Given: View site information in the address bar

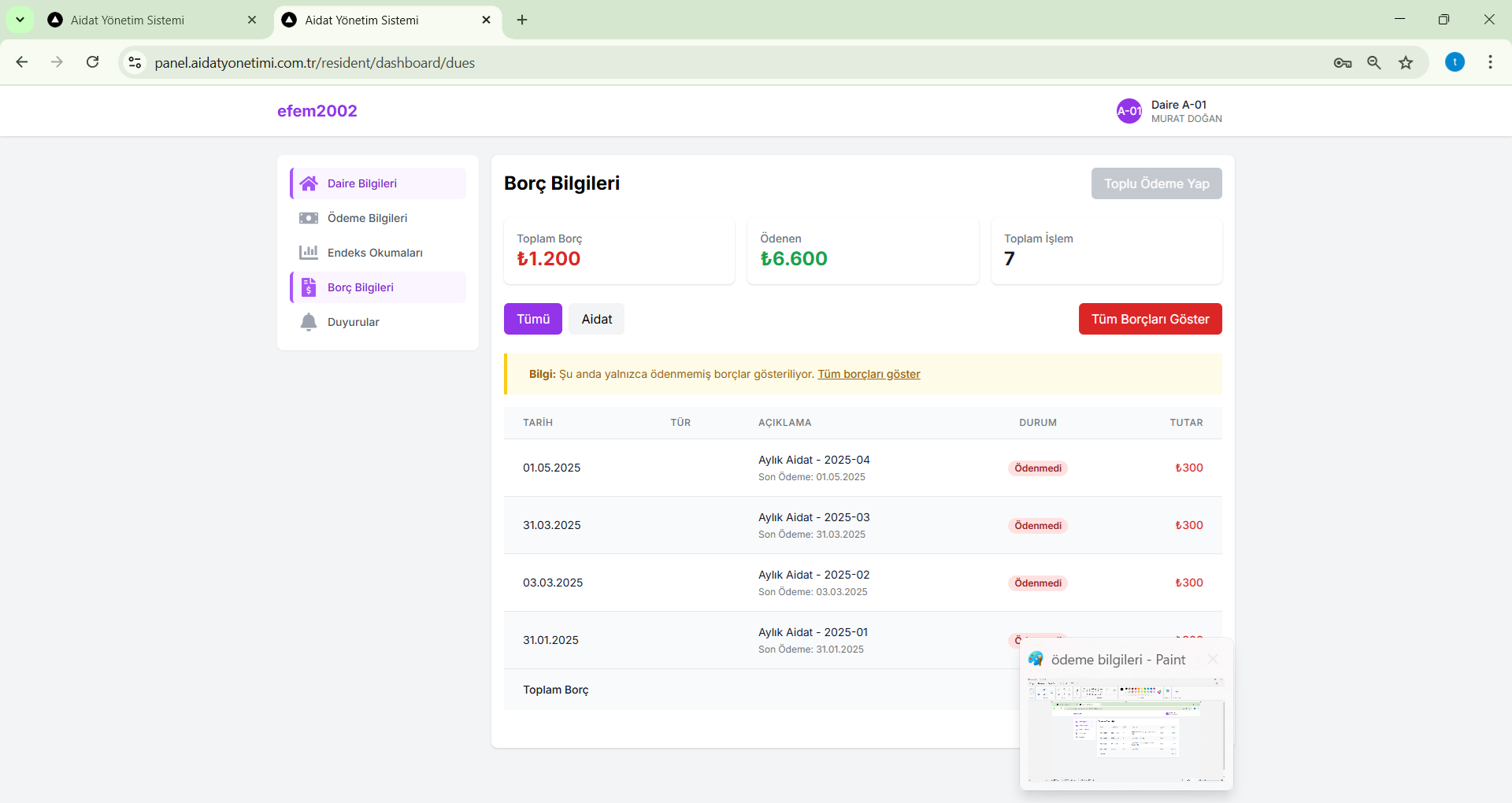Looking at the screenshot, I should (135, 63).
